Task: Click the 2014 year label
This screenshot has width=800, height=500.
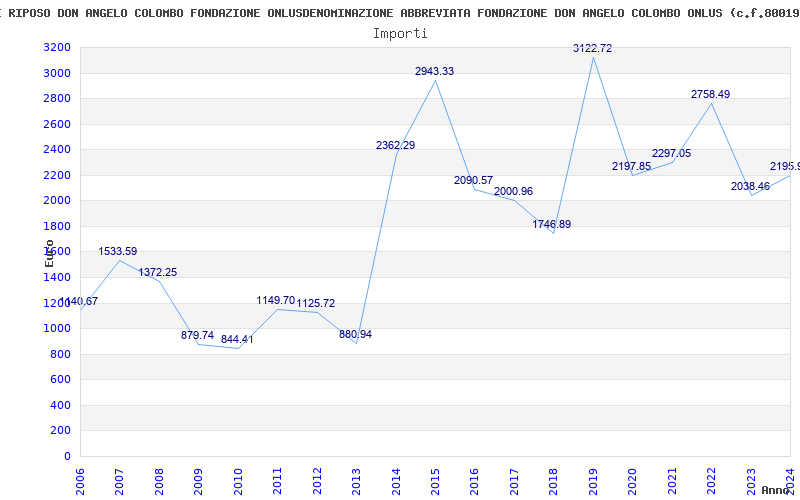Action: (x=396, y=481)
